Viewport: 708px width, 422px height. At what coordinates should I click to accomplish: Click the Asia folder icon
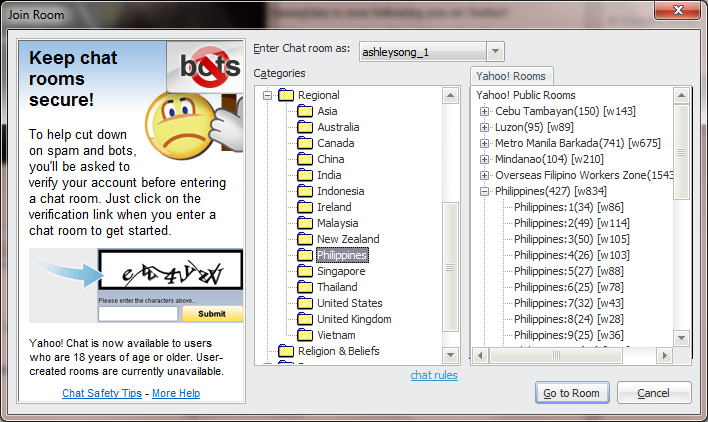tap(305, 111)
